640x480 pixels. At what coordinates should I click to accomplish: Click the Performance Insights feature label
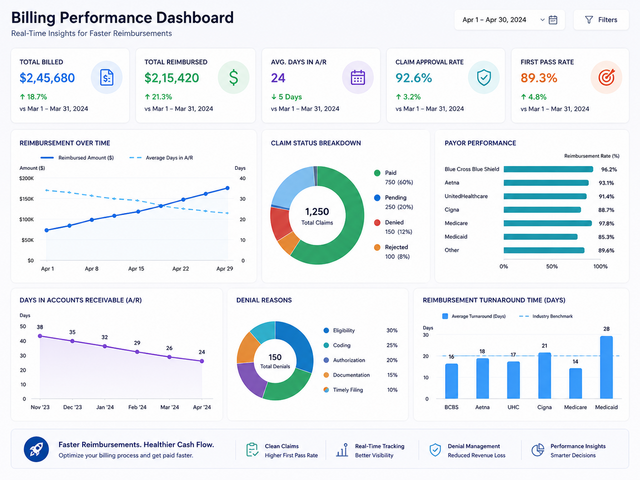coord(578,446)
